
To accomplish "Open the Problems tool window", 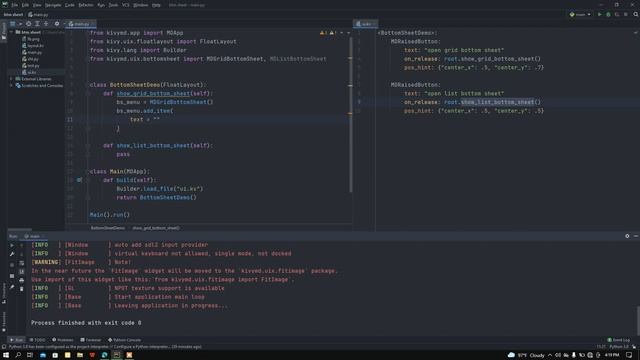I will [x=62, y=340].
